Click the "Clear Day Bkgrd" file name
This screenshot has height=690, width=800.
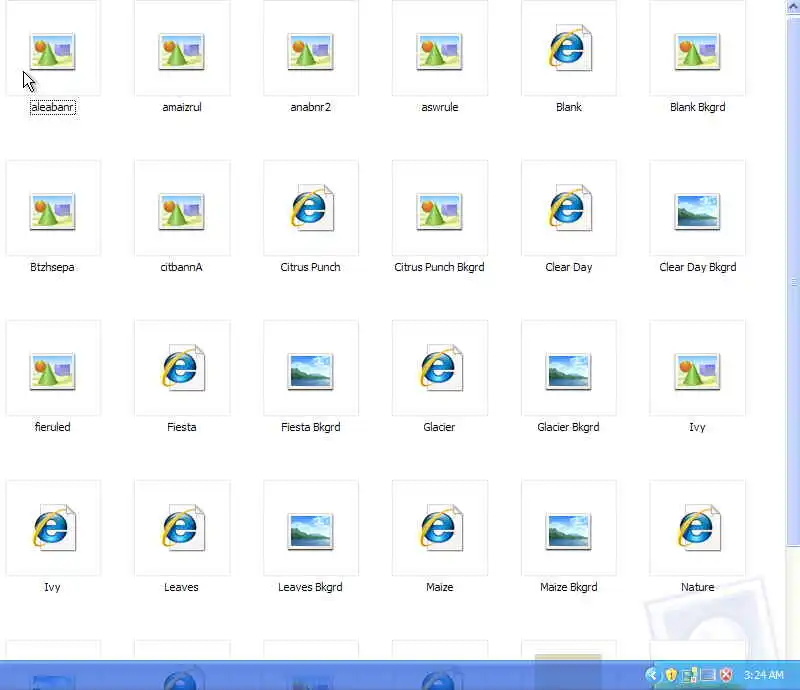point(697,267)
